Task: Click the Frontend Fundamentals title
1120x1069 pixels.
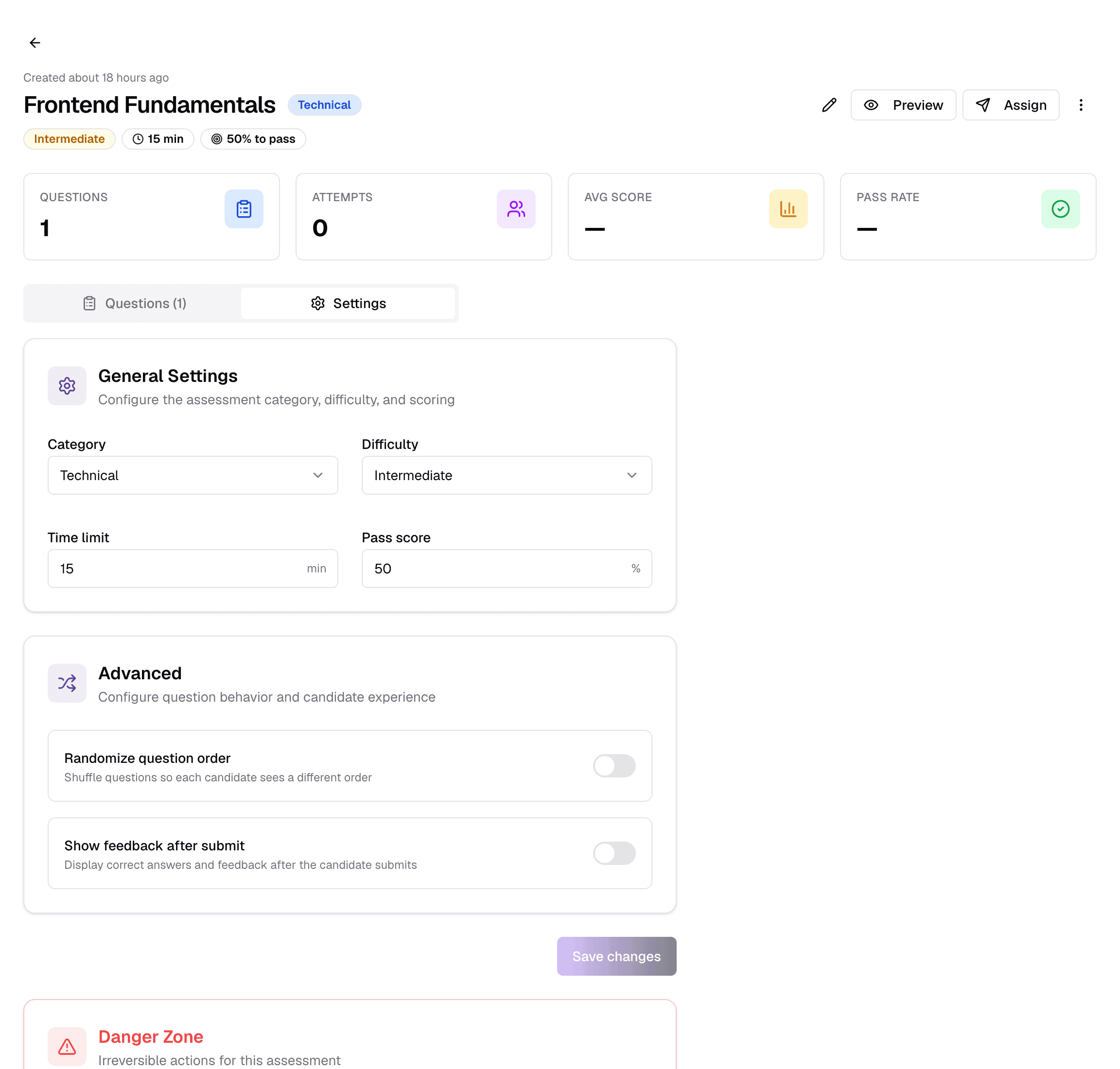Action: [x=149, y=105]
